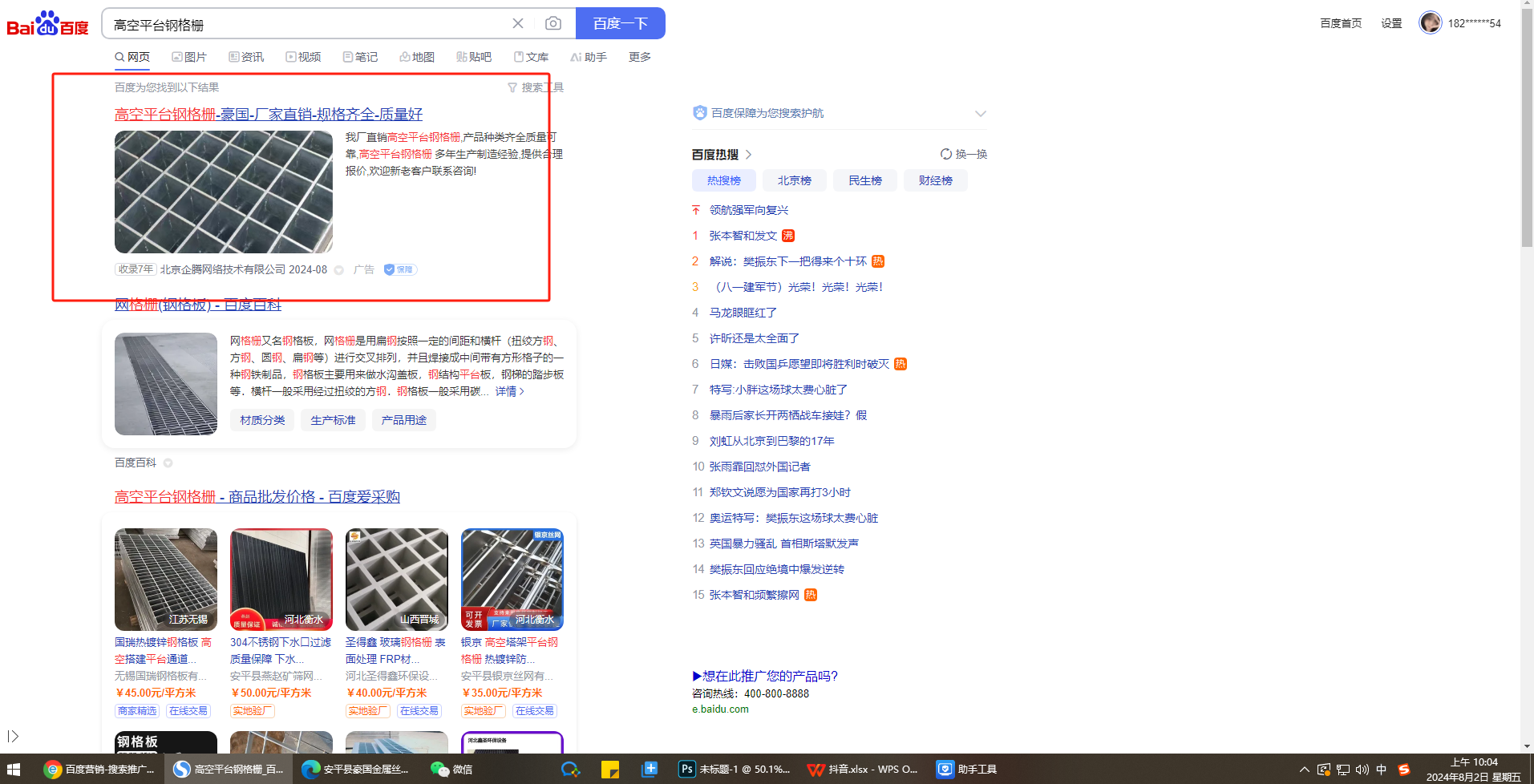Viewport: 1534px width, 784px height.
Task: Click the 百度一下 search button
Action: tap(621, 23)
